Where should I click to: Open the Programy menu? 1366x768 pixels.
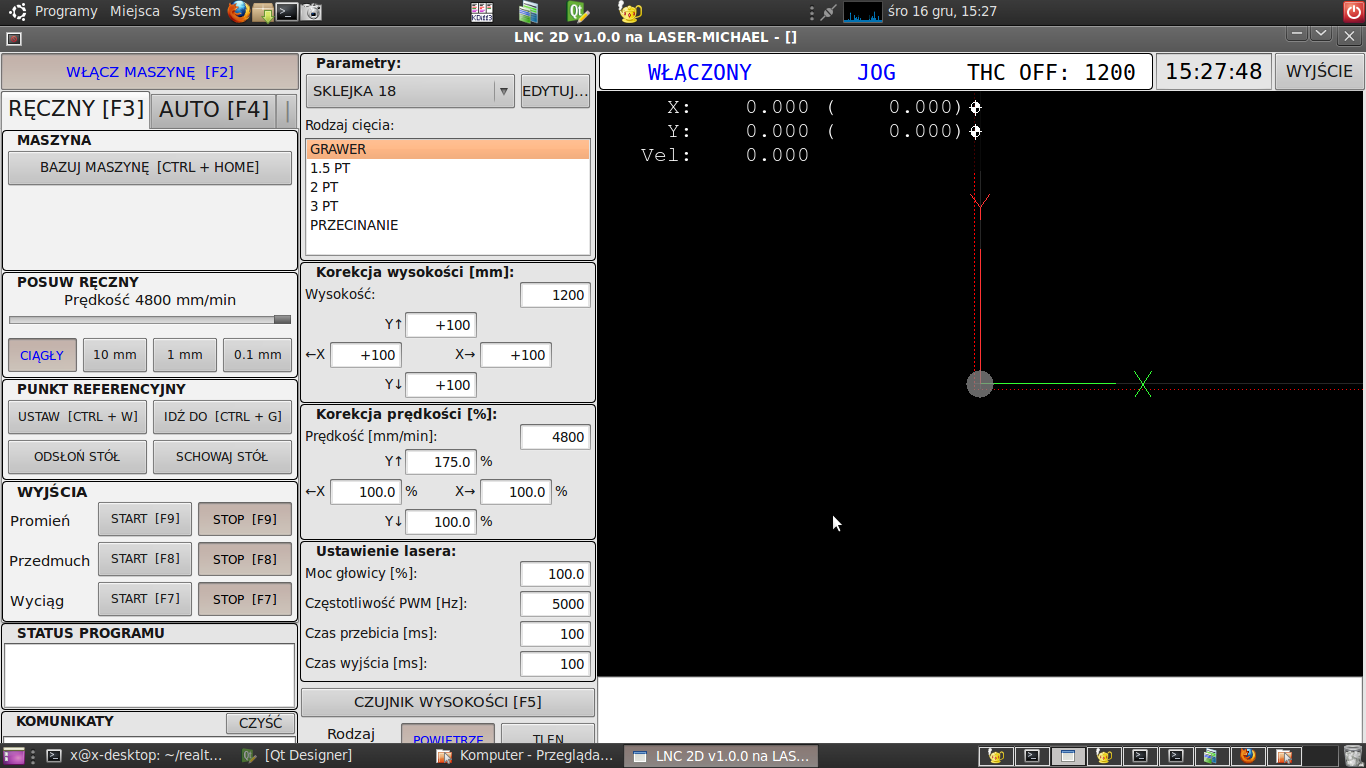(x=66, y=12)
